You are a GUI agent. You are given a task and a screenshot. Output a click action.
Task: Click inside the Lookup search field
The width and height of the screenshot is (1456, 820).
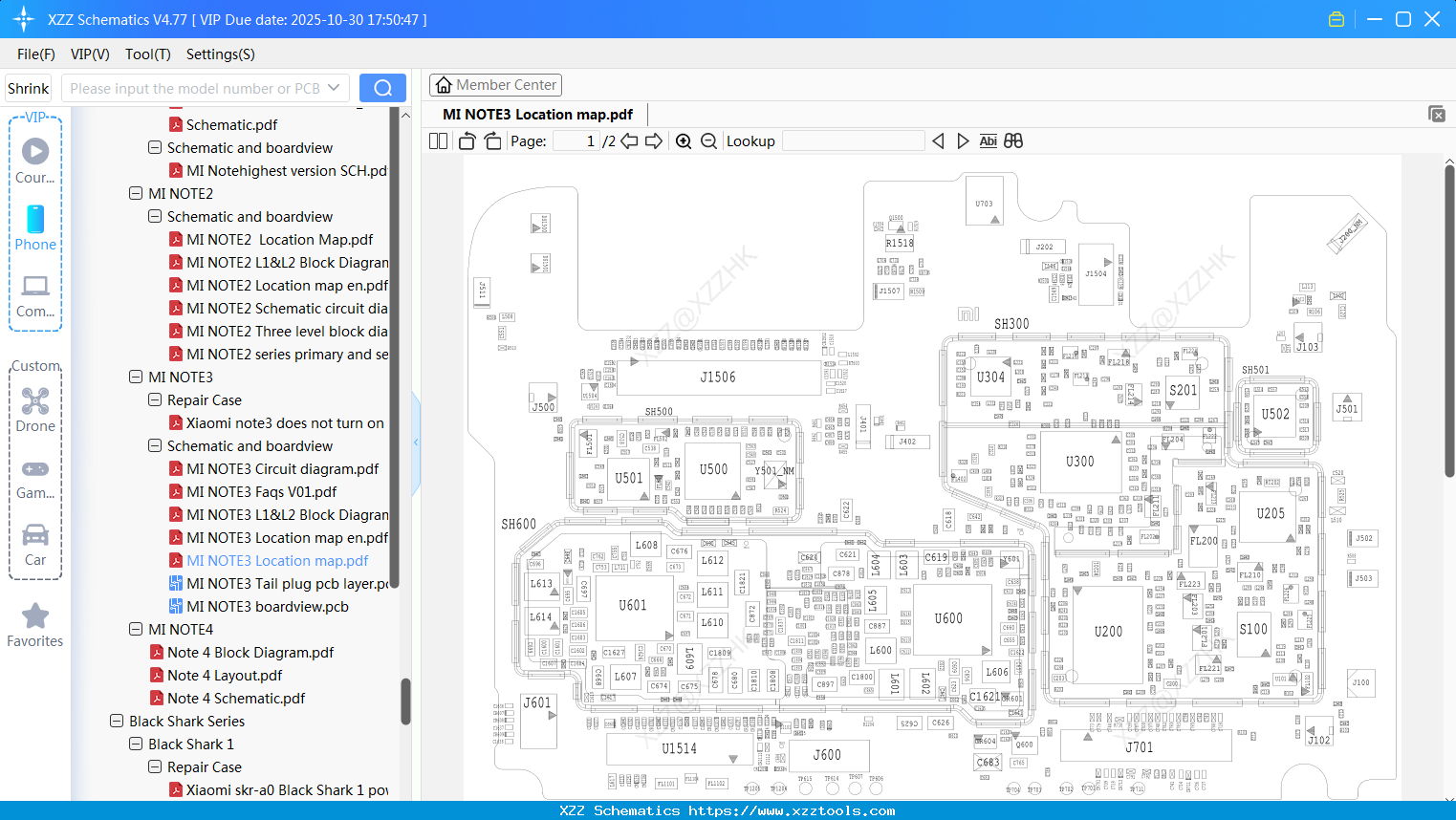[852, 140]
